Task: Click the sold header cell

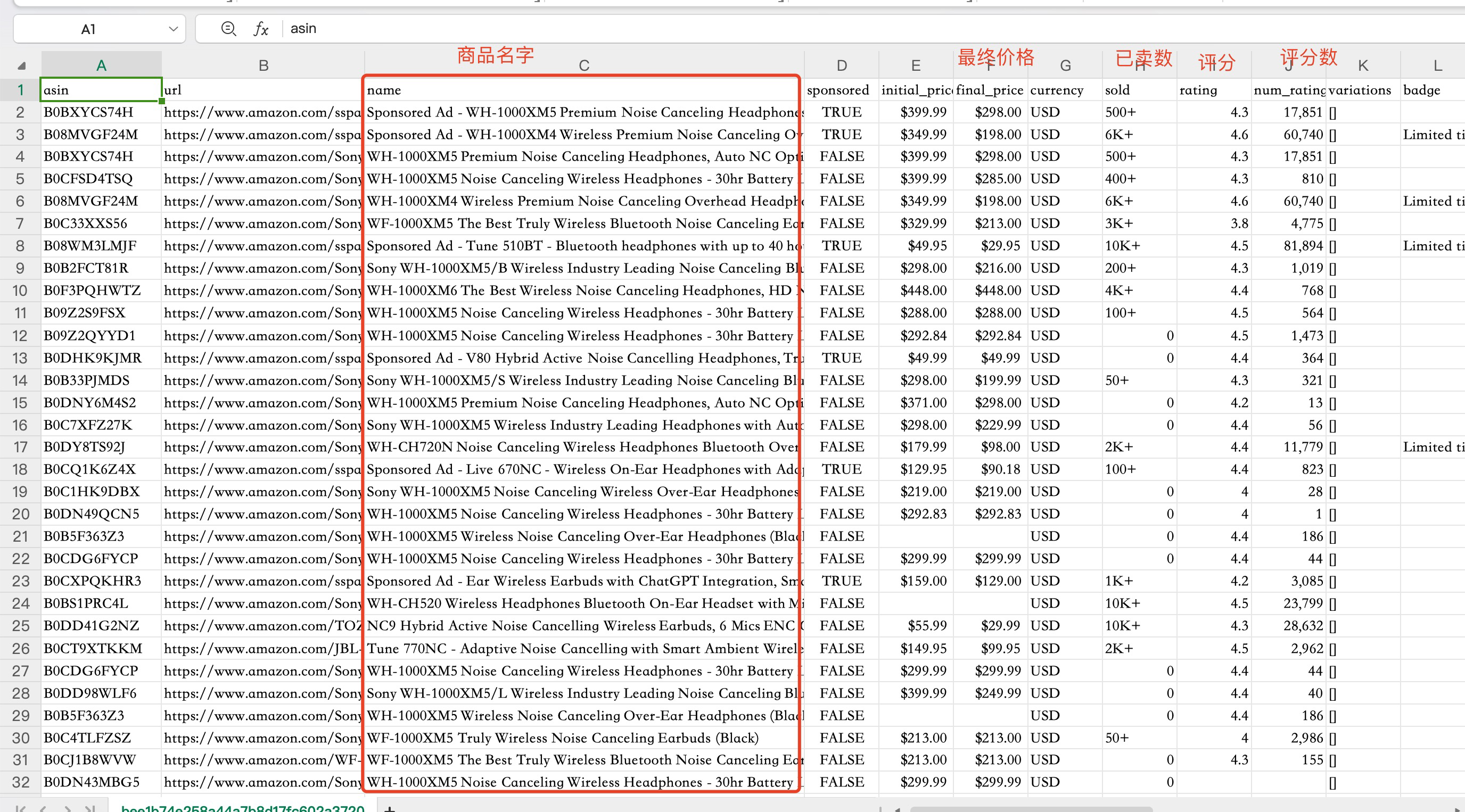Action: [1140, 90]
